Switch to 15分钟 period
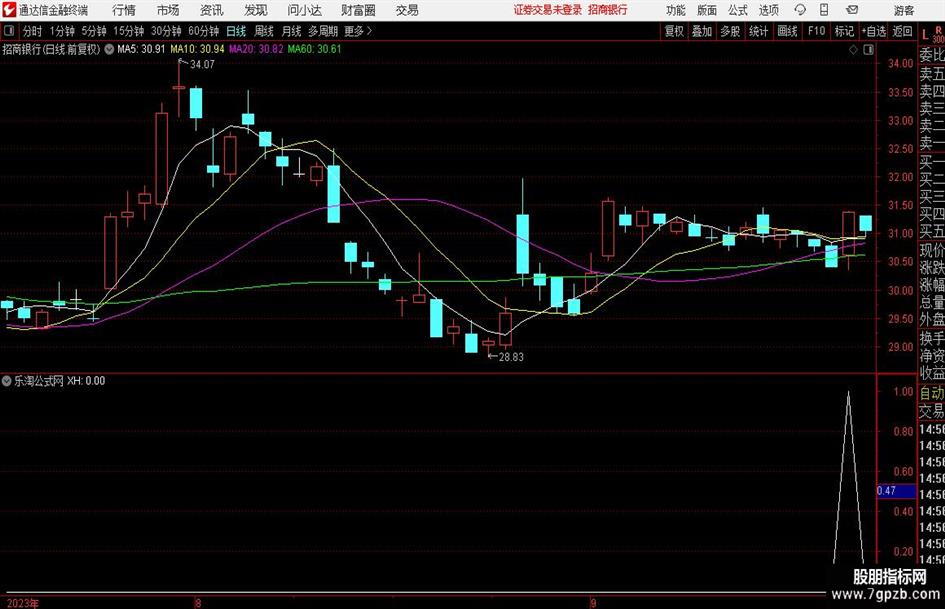The image size is (945, 609). [128, 31]
